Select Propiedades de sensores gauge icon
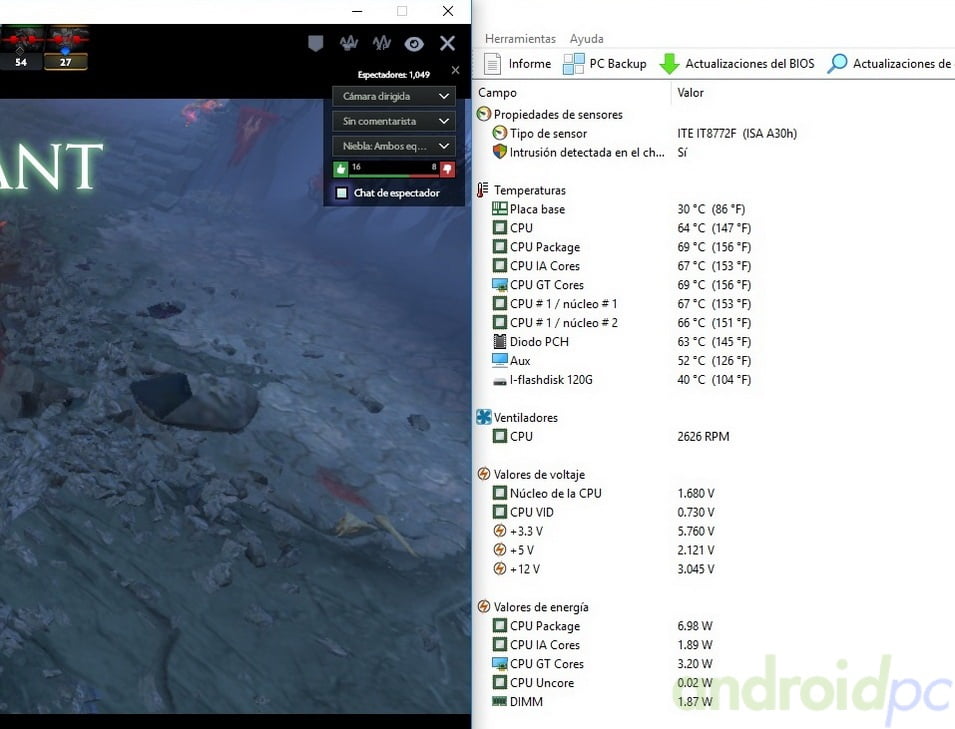The height and width of the screenshot is (729, 955). tap(484, 114)
